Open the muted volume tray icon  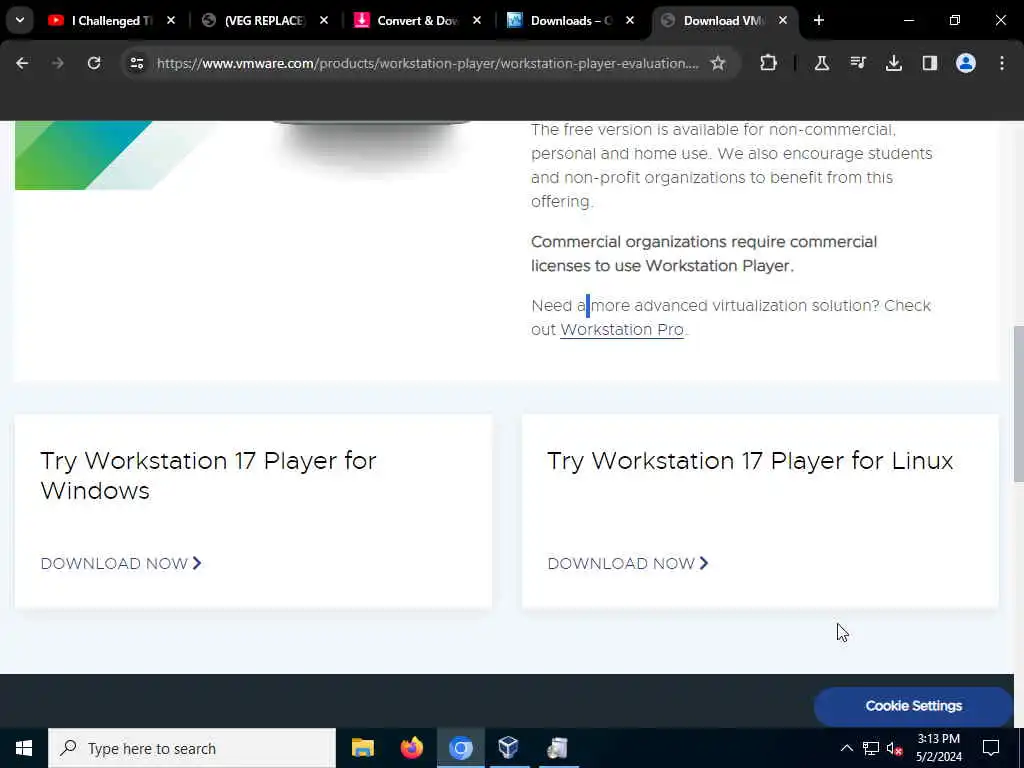pyautogui.click(x=895, y=748)
